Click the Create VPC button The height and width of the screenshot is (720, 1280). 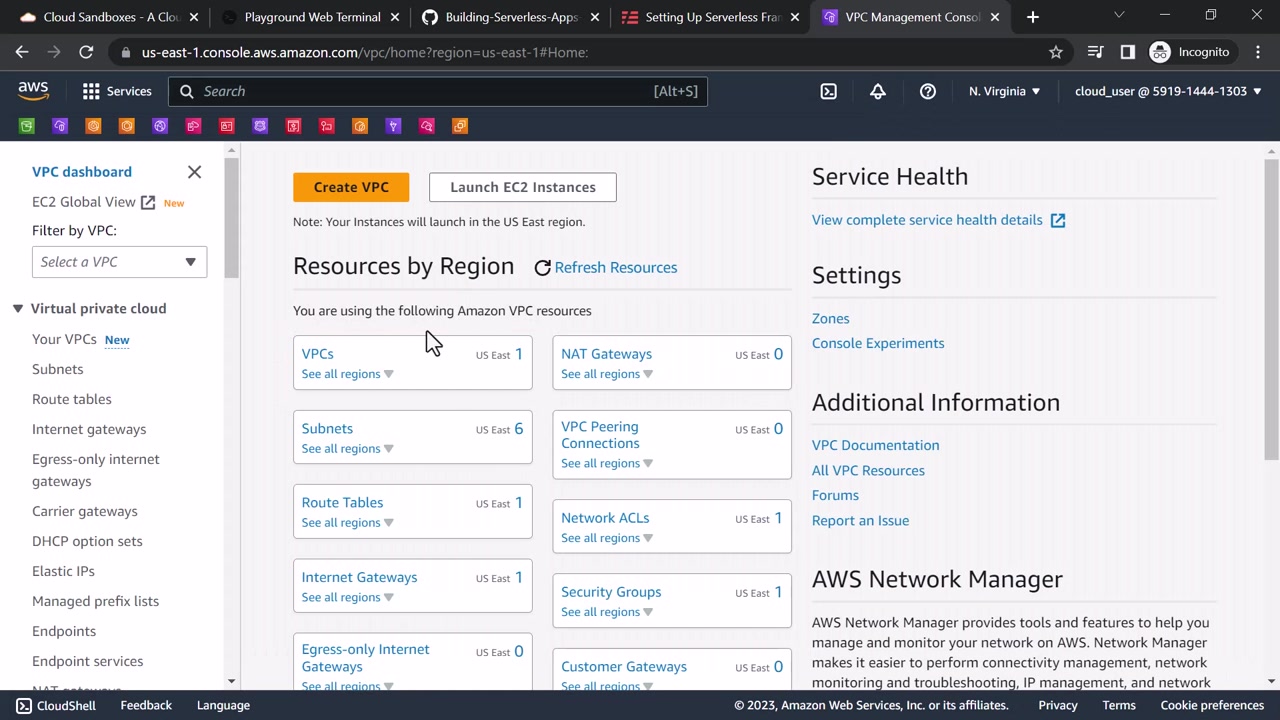point(351,187)
